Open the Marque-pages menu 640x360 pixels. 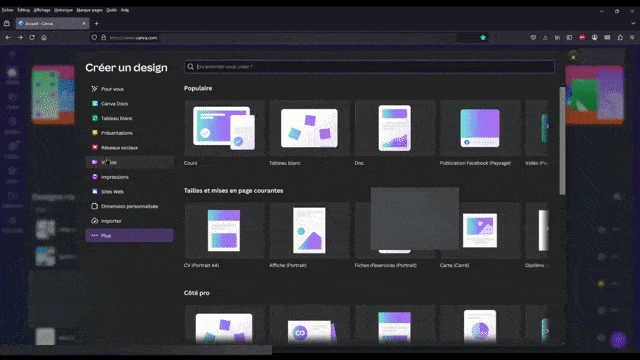click(89, 10)
